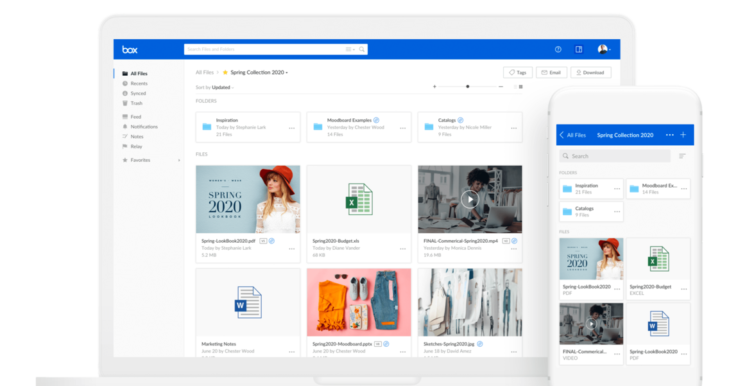
Task: Switch to grid view layout
Action: (x=521, y=87)
